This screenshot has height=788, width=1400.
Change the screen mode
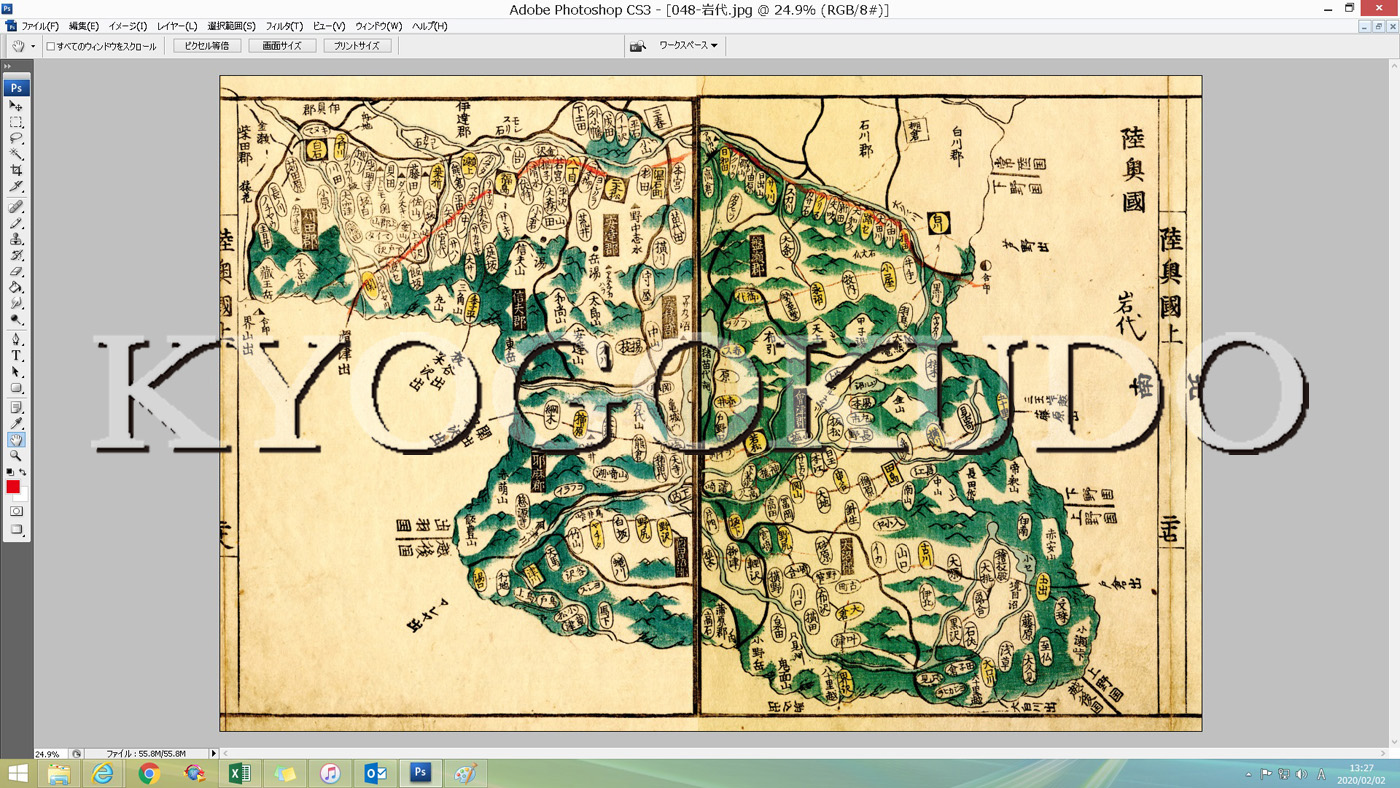pyautogui.click(x=16, y=530)
